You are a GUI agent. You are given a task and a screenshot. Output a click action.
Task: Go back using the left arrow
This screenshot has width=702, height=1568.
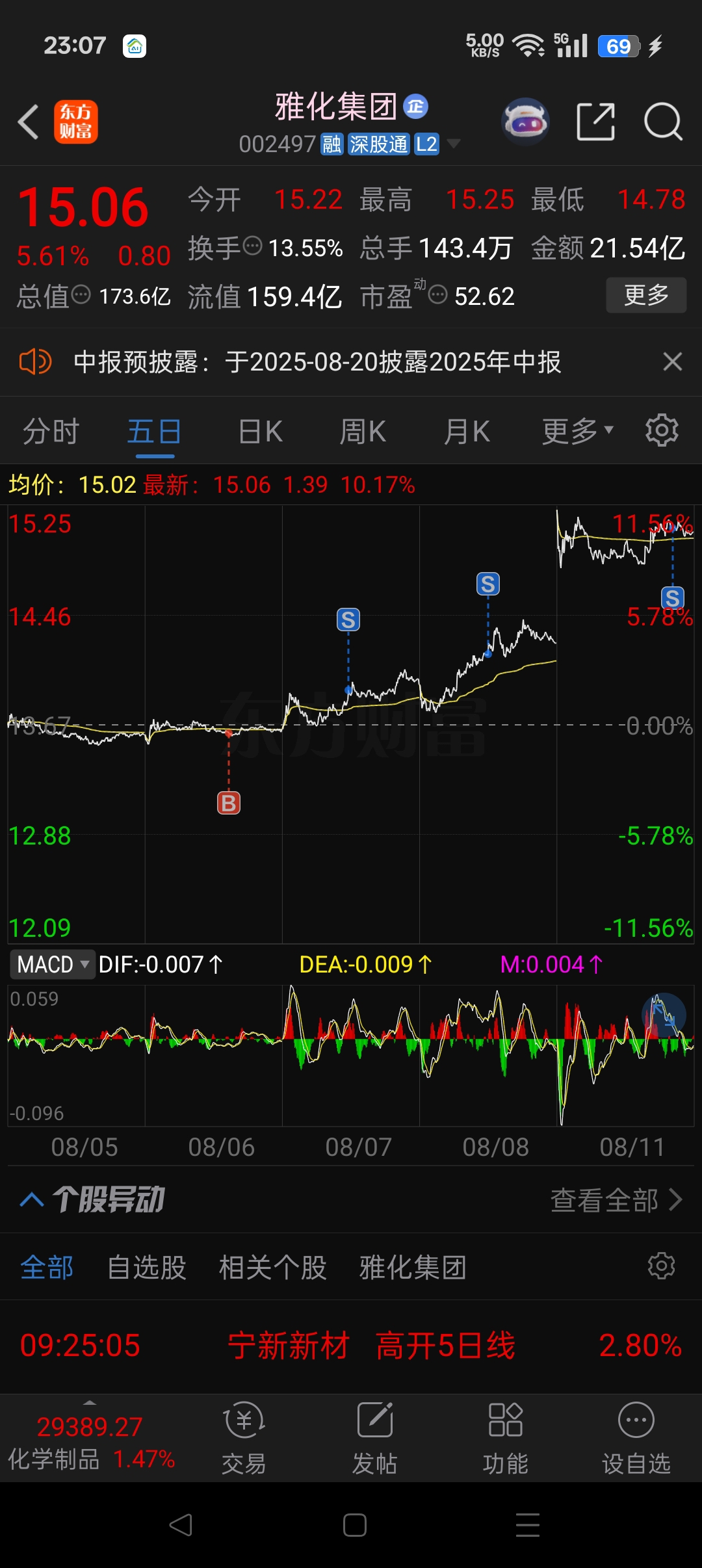tap(29, 122)
